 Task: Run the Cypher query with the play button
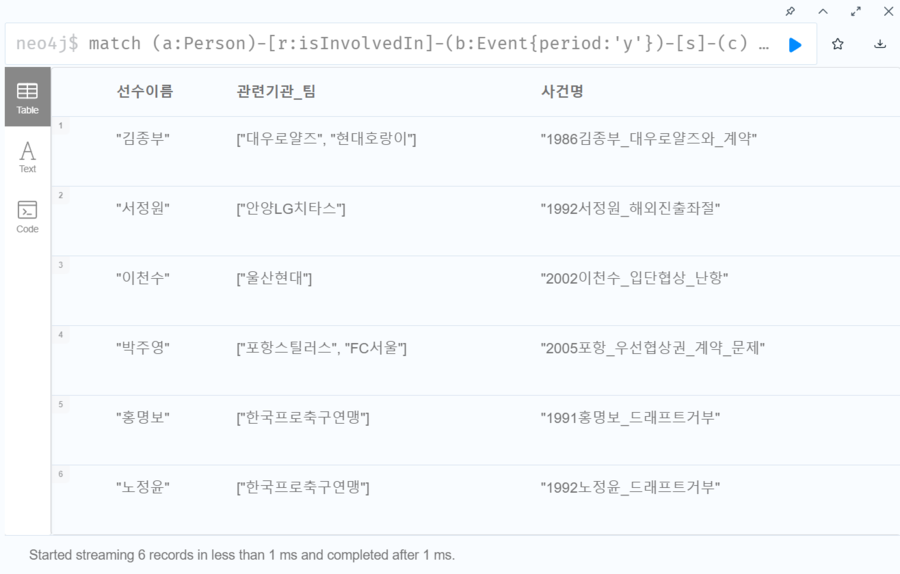[795, 45]
